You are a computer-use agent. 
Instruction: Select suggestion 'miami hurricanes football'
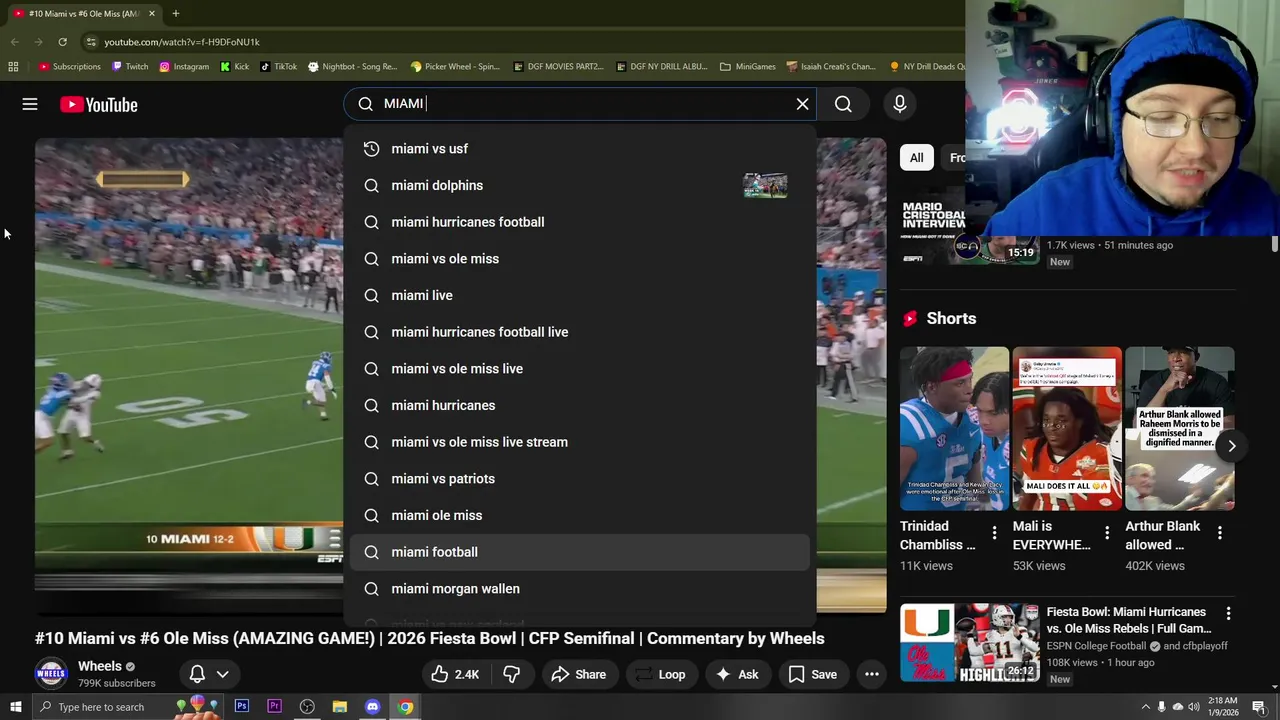[579, 222]
